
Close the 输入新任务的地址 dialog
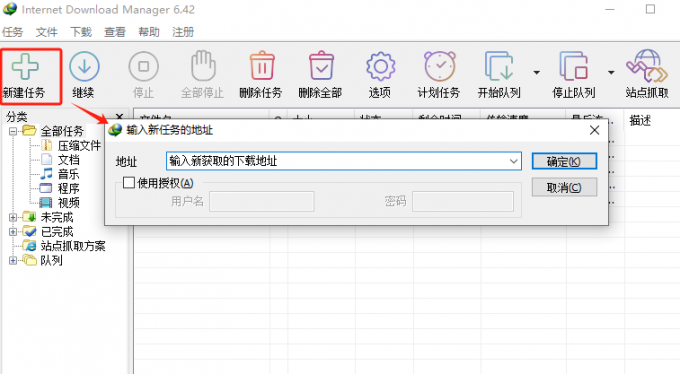(595, 130)
